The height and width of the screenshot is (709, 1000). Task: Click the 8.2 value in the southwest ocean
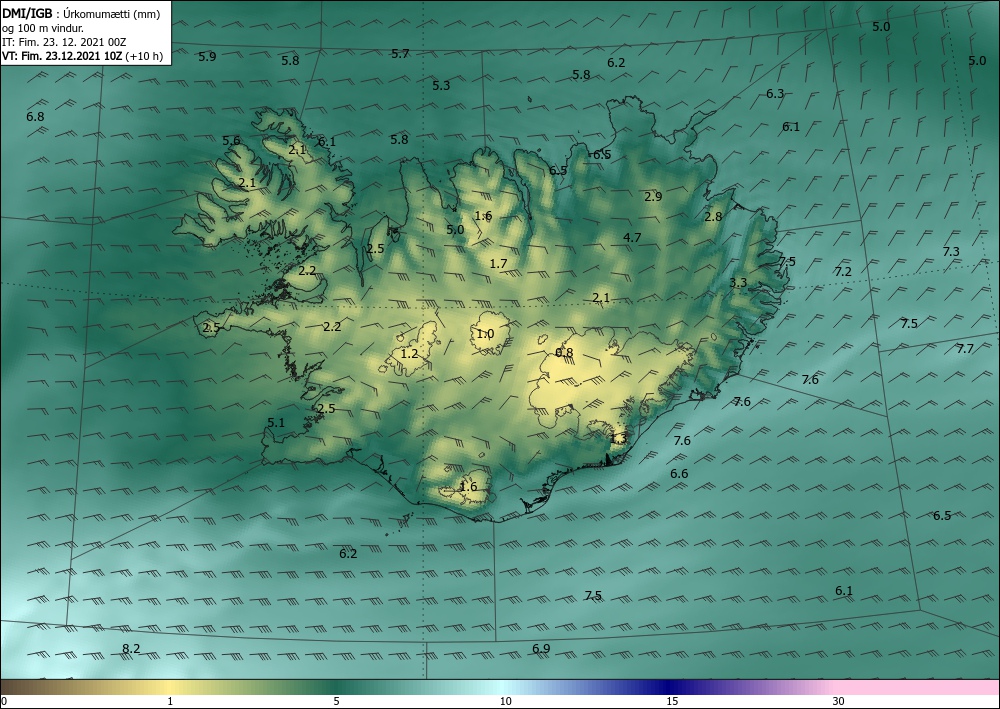[x=131, y=649]
